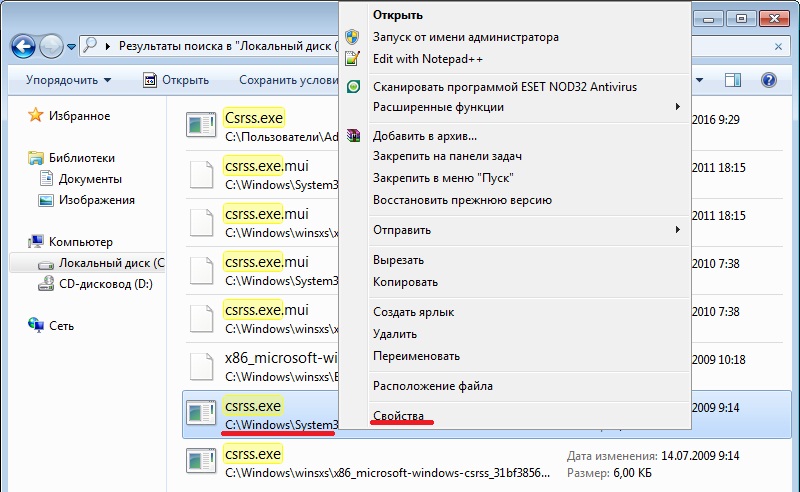Clear the search box with X
Image resolution: width=800 pixels, height=492 pixels.
click(779, 46)
